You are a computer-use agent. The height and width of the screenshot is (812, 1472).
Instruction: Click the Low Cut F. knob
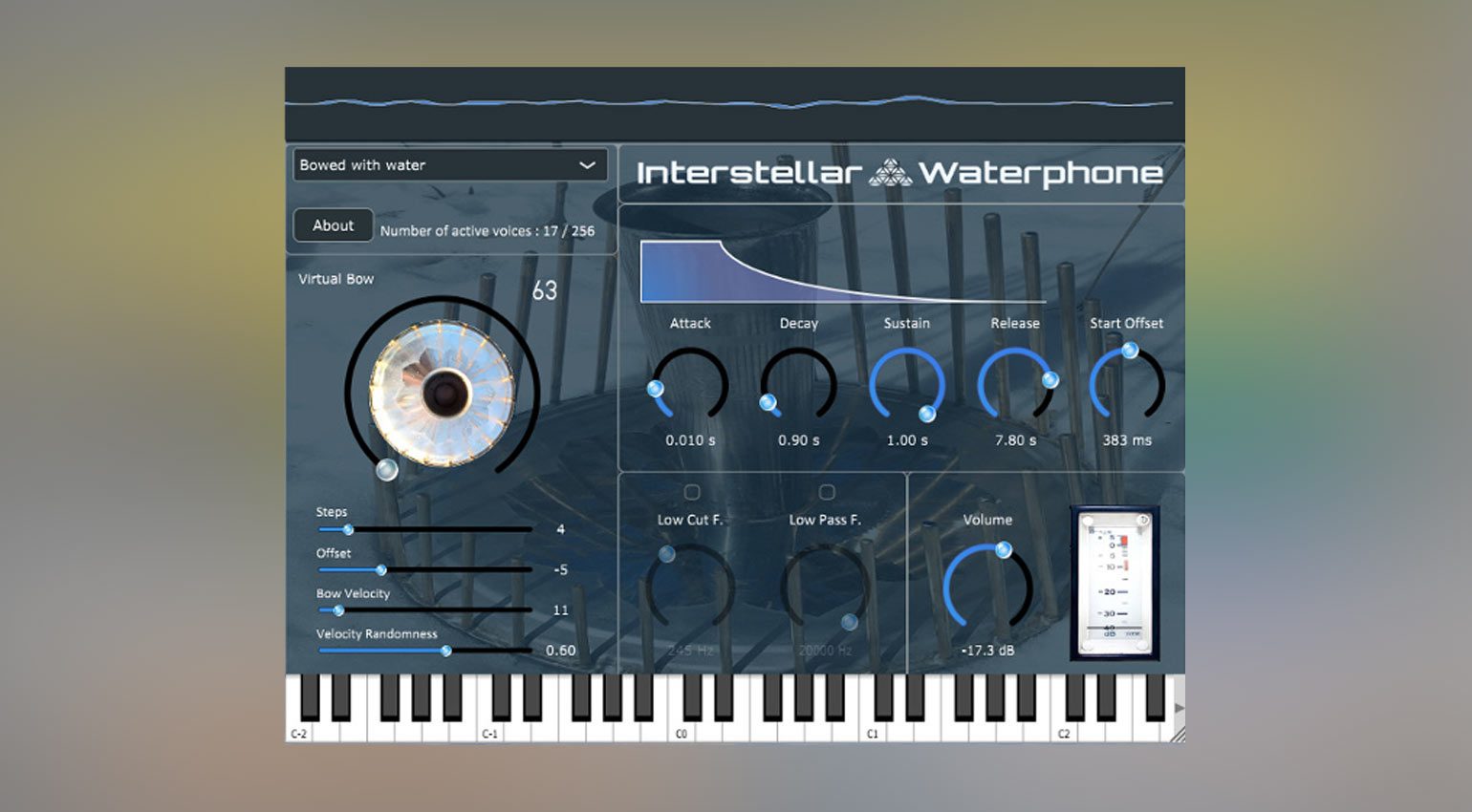coord(690,587)
